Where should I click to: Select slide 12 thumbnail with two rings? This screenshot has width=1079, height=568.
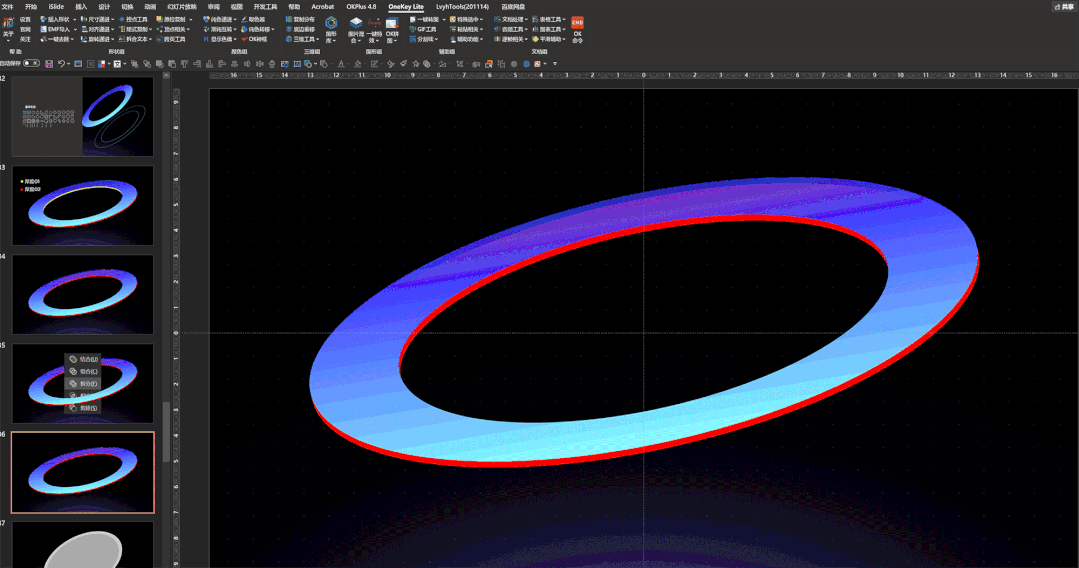coord(83,116)
